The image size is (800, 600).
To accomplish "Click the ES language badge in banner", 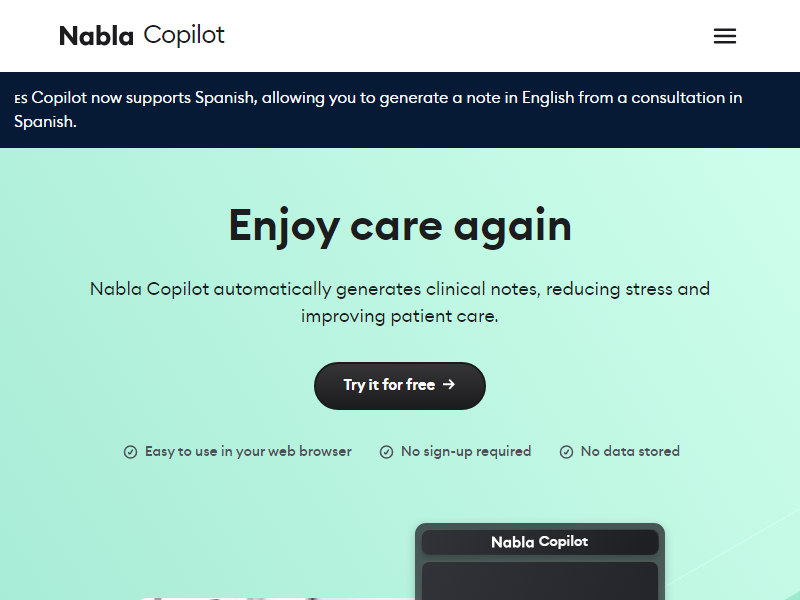I will click(x=21, y=99).
